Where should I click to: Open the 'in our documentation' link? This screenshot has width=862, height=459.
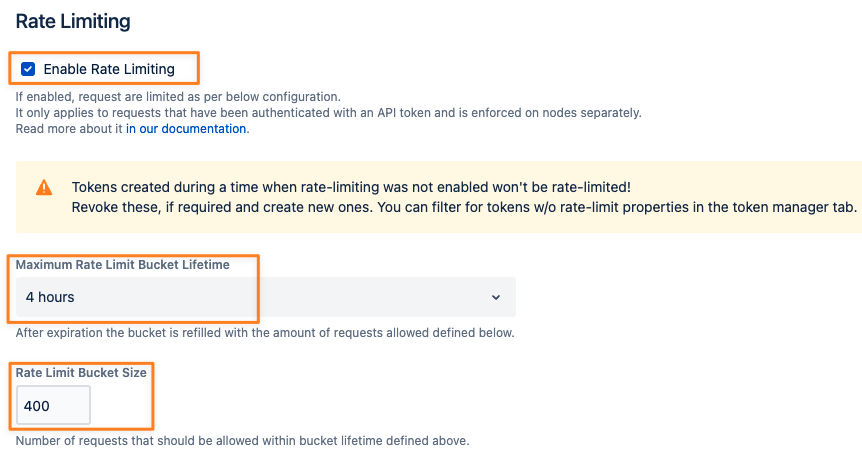point(186,129)
